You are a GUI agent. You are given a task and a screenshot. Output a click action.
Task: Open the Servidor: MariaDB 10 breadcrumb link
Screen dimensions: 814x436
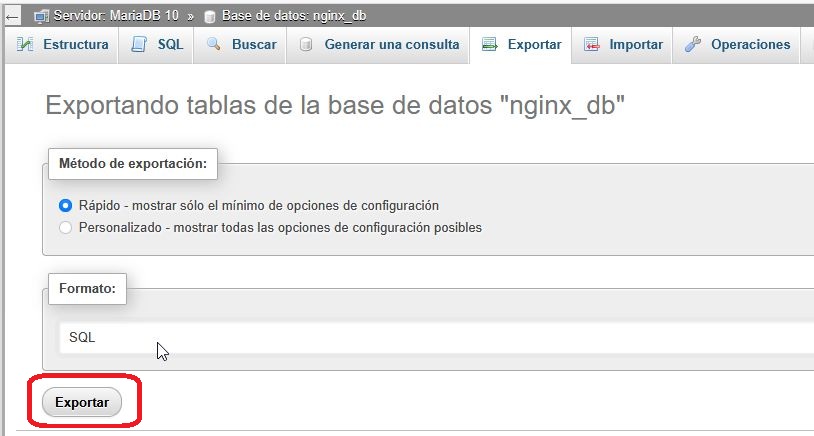point(116,17)
